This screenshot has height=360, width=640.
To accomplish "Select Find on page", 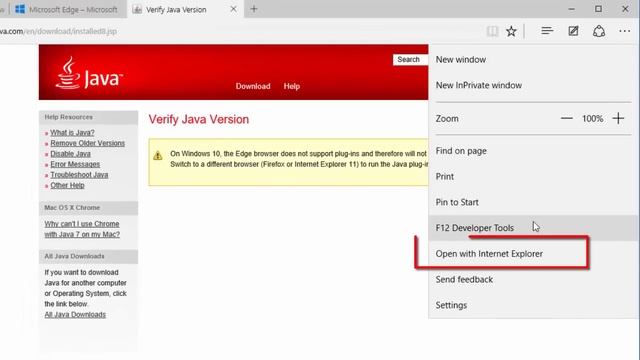I will (534, 151).
